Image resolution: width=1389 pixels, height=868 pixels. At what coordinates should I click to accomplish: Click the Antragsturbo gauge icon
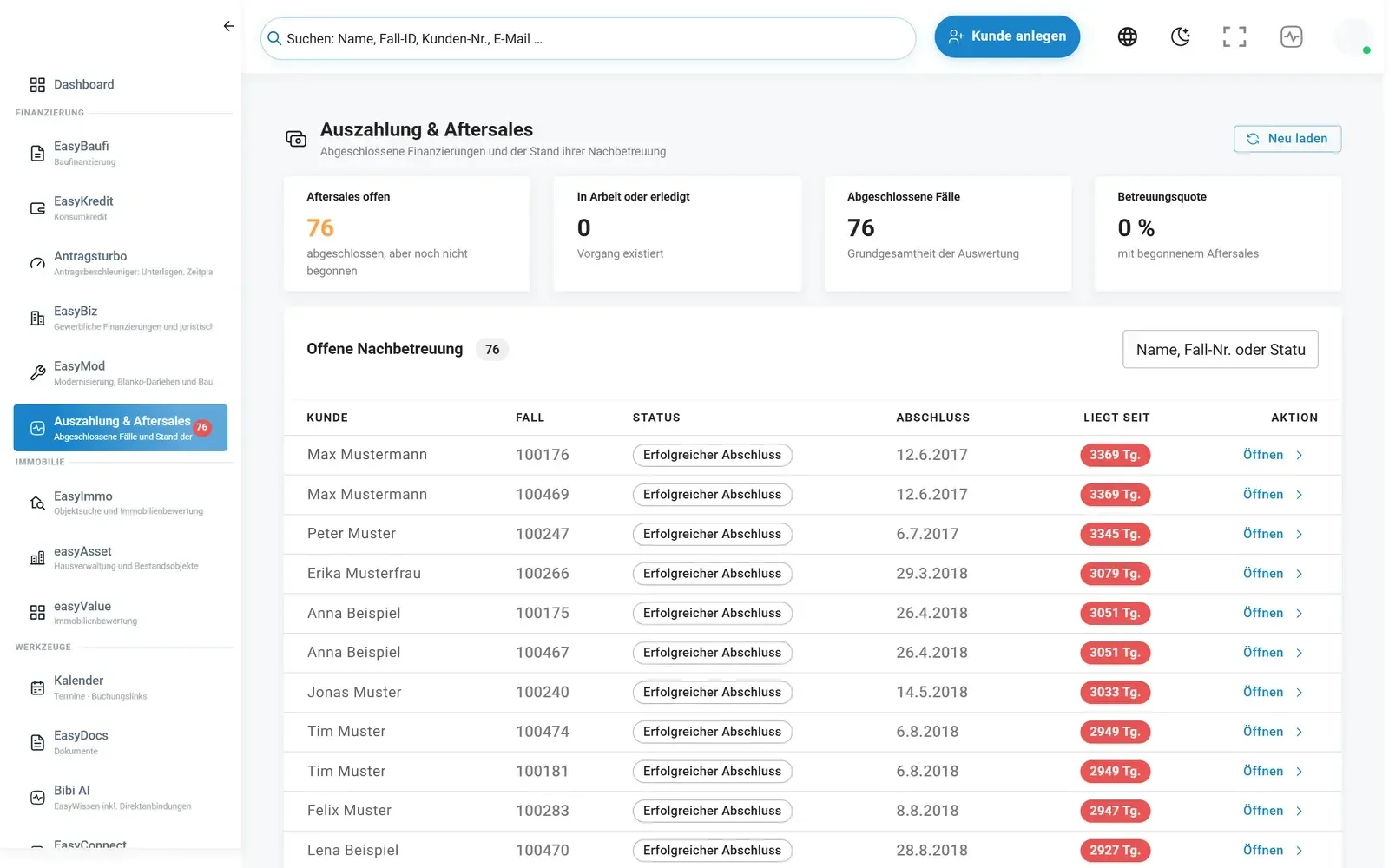pos(37,263)
